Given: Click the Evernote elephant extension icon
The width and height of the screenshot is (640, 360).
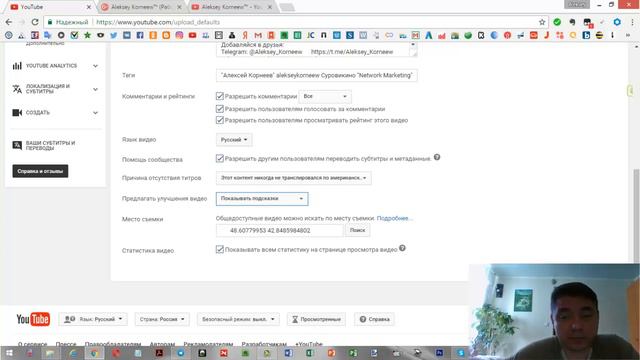Looking at the screenshot, I should (572, 22).
